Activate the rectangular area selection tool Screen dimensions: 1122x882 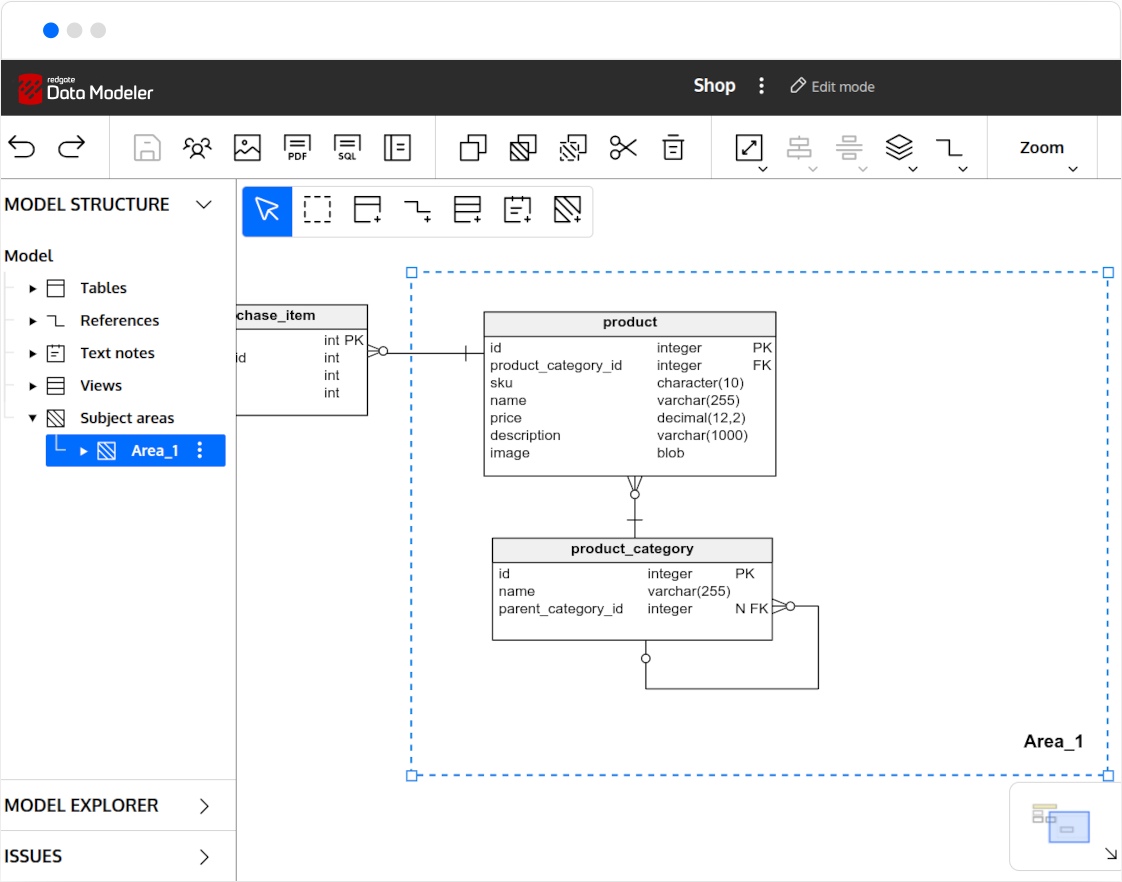317,210
